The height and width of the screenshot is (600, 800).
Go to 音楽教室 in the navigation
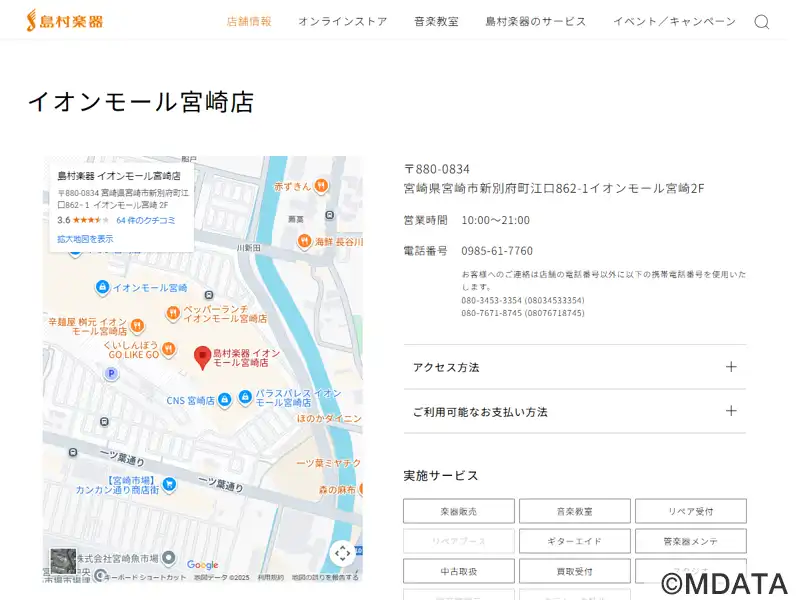point(436,21)
